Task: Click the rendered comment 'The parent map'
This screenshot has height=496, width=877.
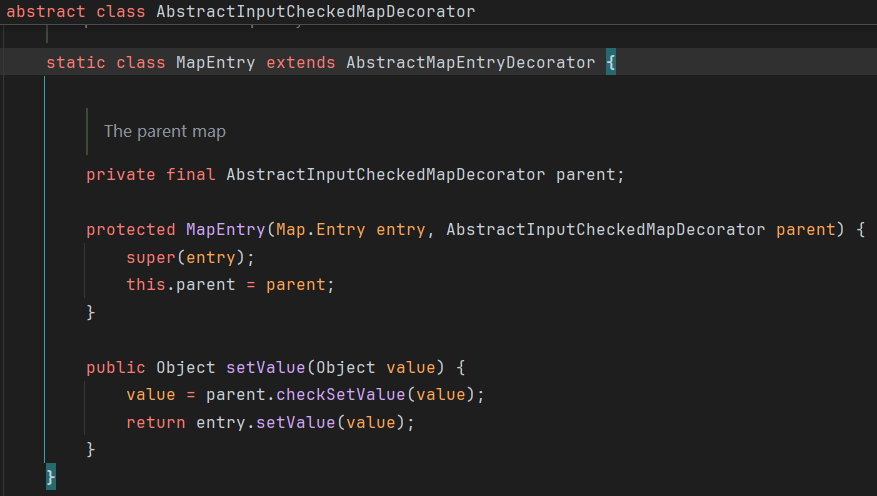Action: tap(164, 131)
